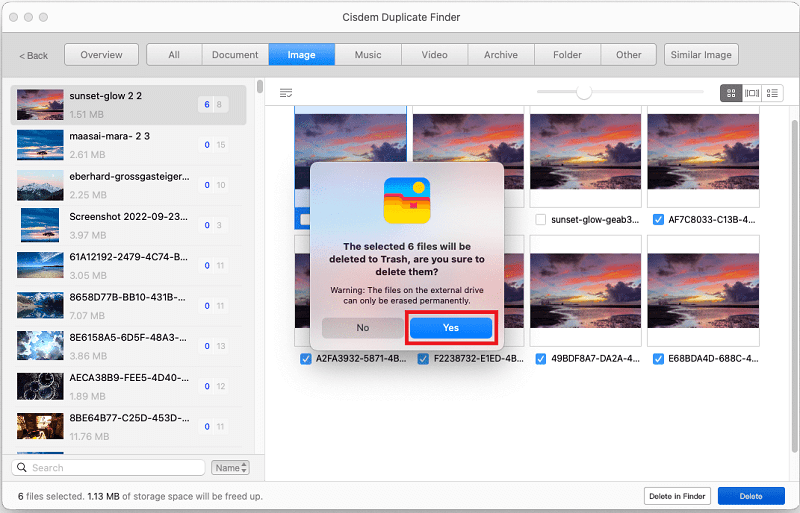
Task: Confirm deletion with the Yes button
Action: (451, 328)
